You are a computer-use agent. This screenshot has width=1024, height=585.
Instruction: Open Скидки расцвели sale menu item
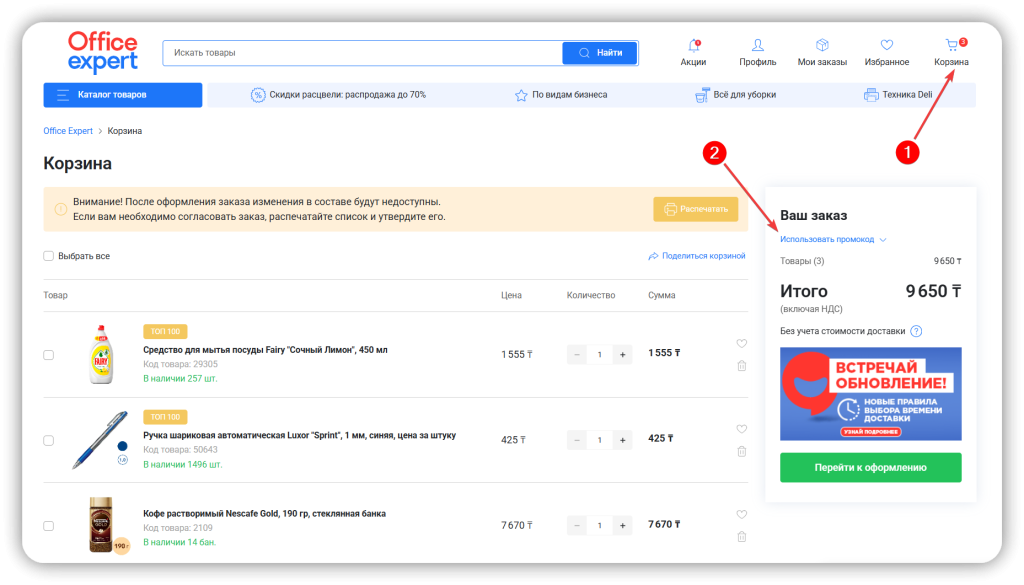point(338,95)
